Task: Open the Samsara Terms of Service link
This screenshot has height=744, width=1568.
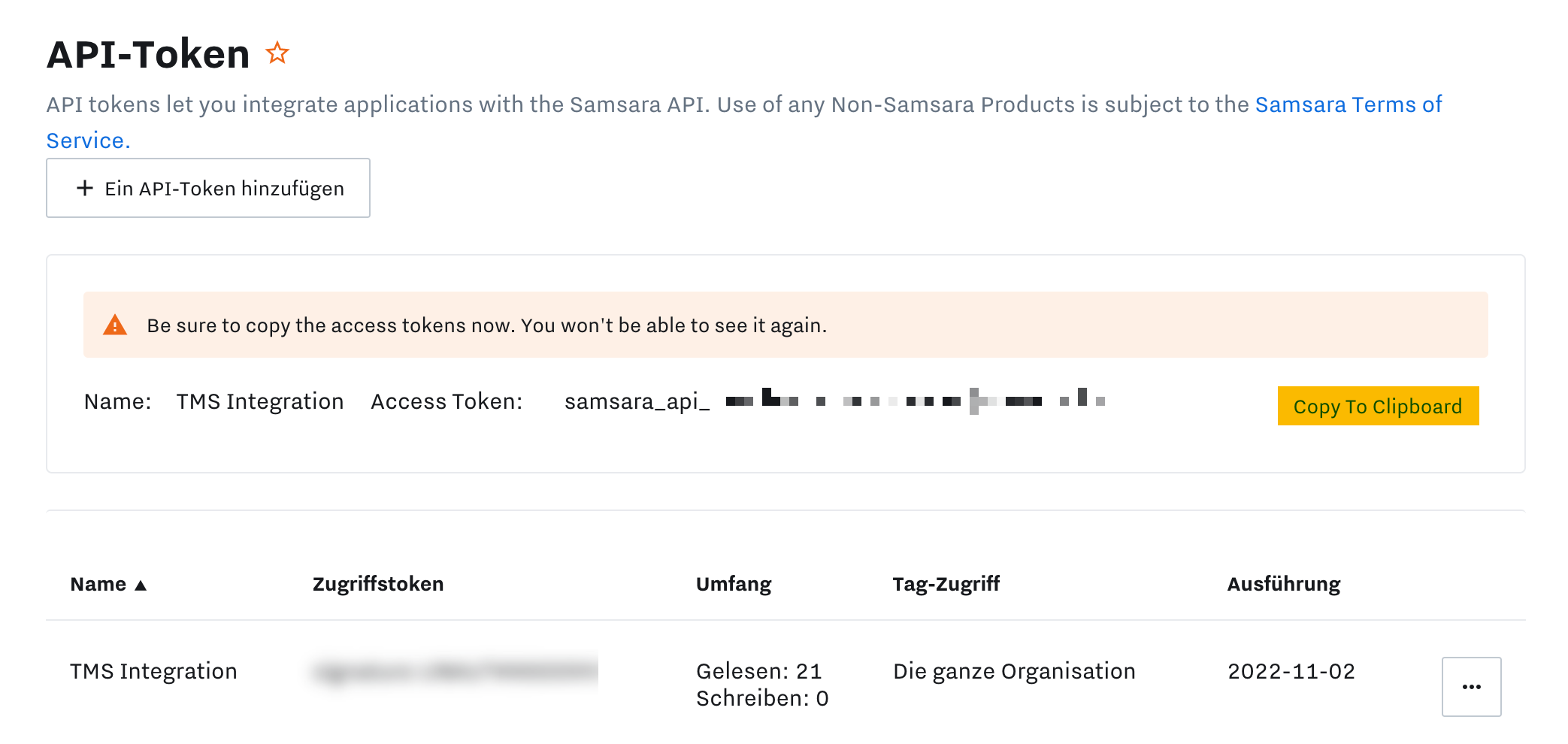Action: tap(1346, 104)
